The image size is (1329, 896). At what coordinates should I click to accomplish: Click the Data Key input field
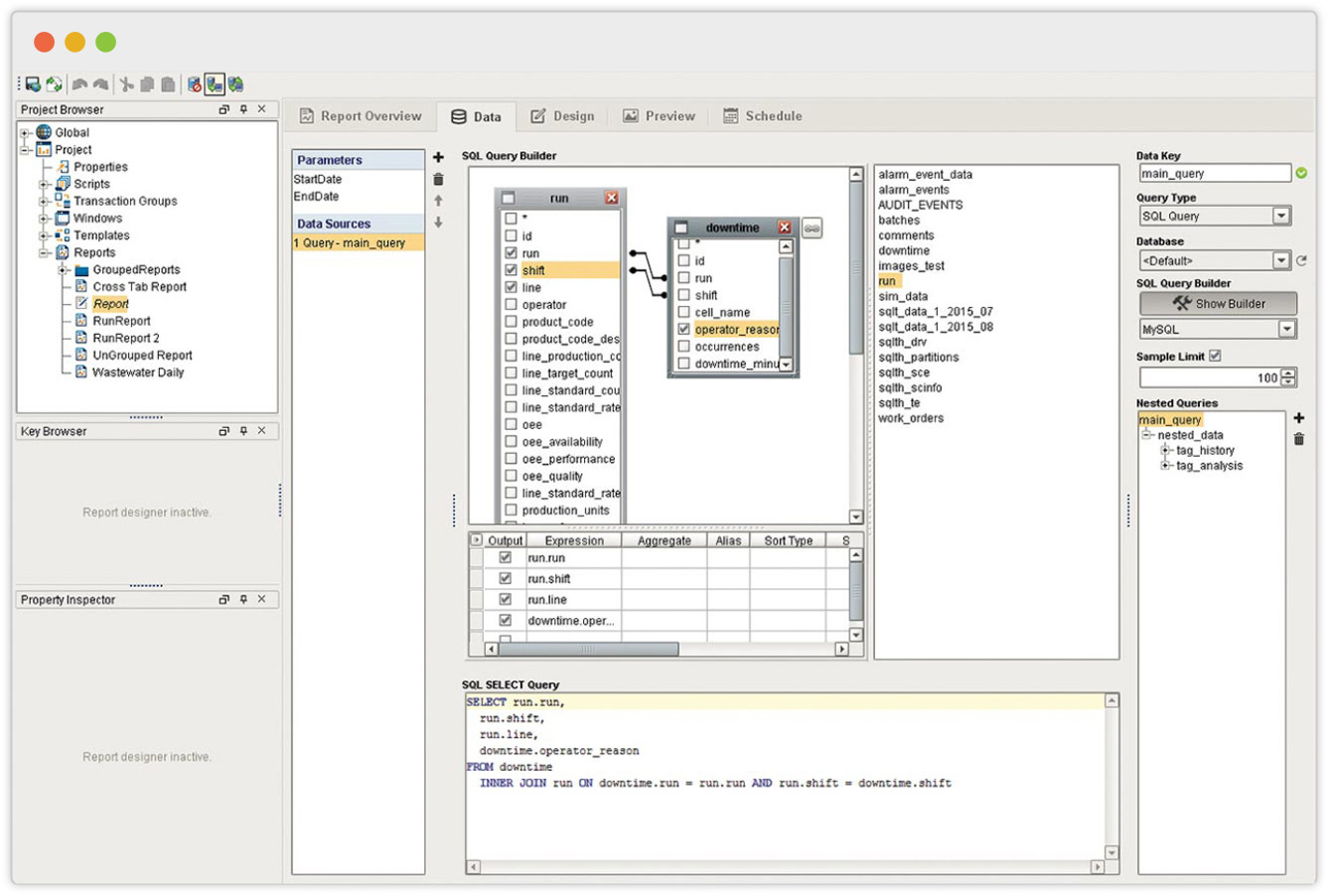coord(1213,173)
